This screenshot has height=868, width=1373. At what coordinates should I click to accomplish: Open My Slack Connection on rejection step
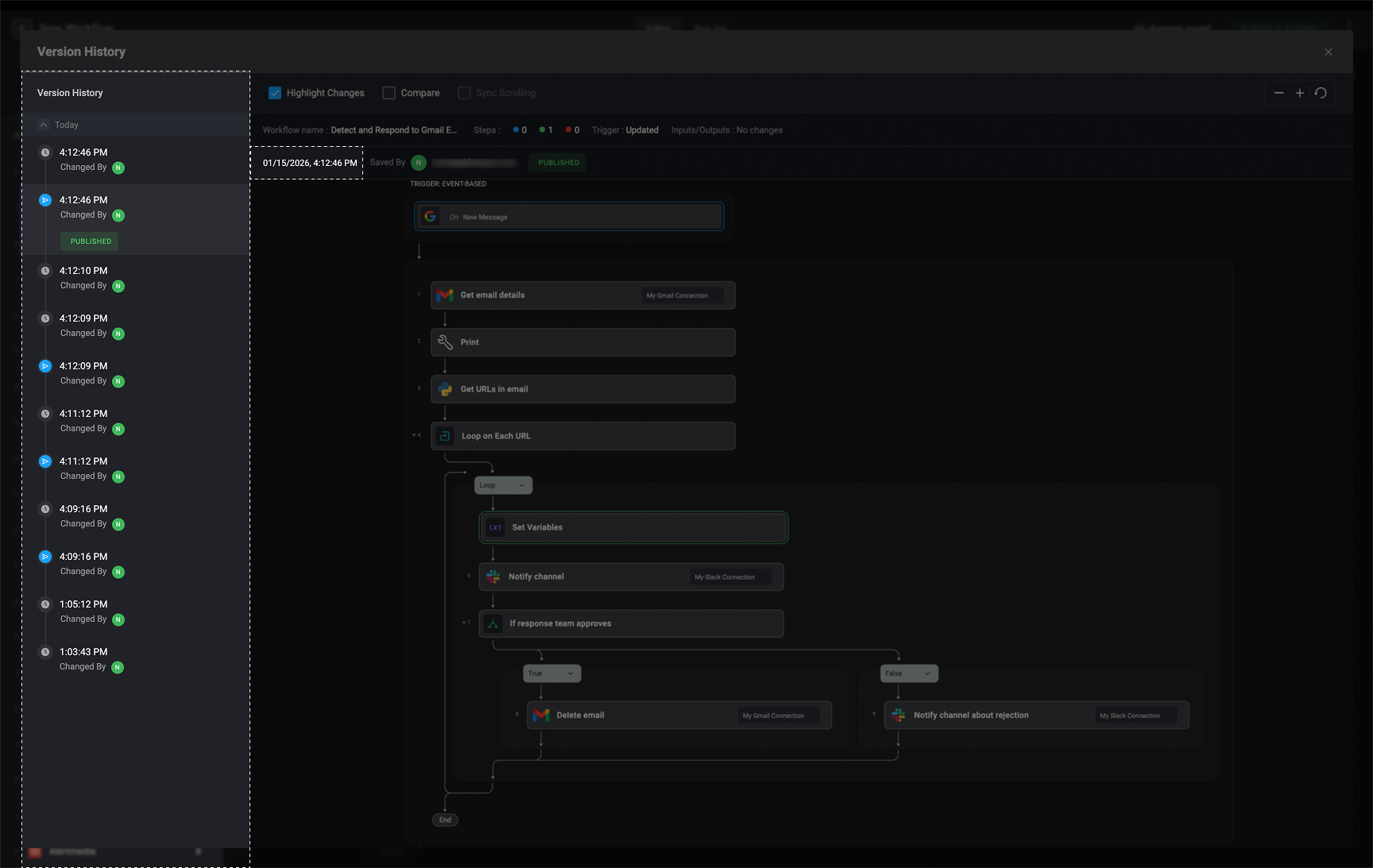point(1135,716)
